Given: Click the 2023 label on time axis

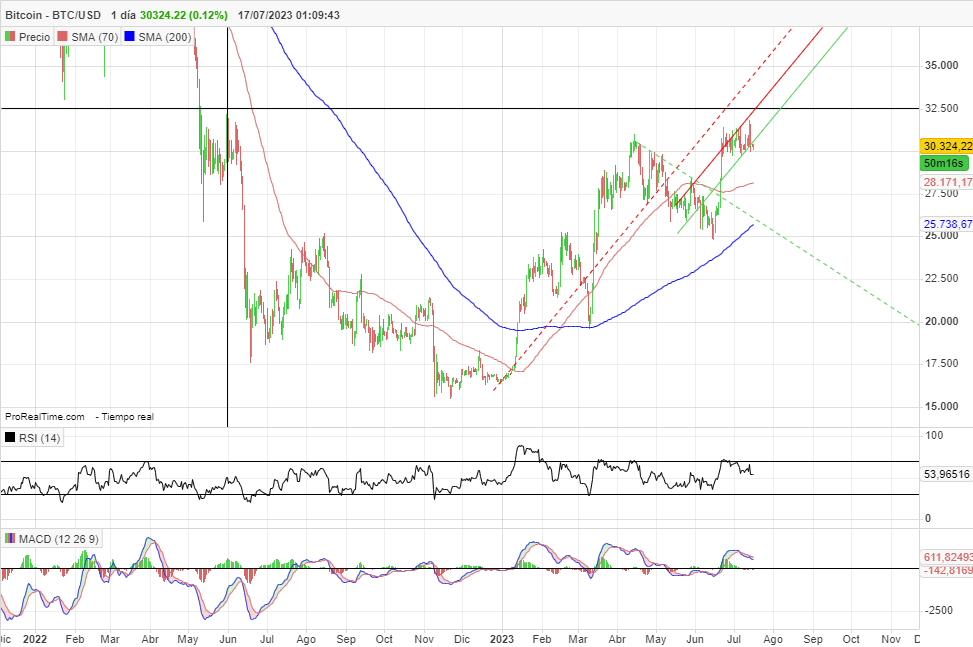Looking at the screenshot, I should (502, 639).
